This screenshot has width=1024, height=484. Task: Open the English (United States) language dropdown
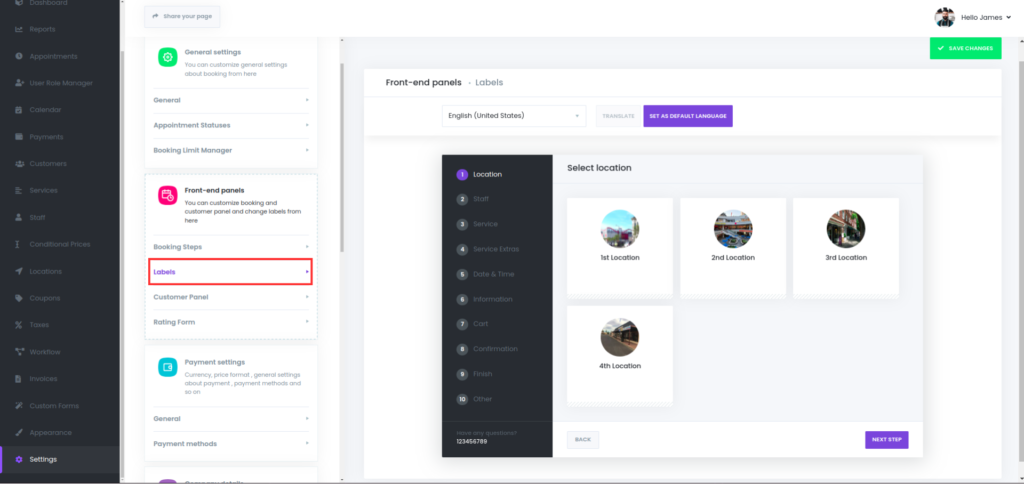pos(514,116)
